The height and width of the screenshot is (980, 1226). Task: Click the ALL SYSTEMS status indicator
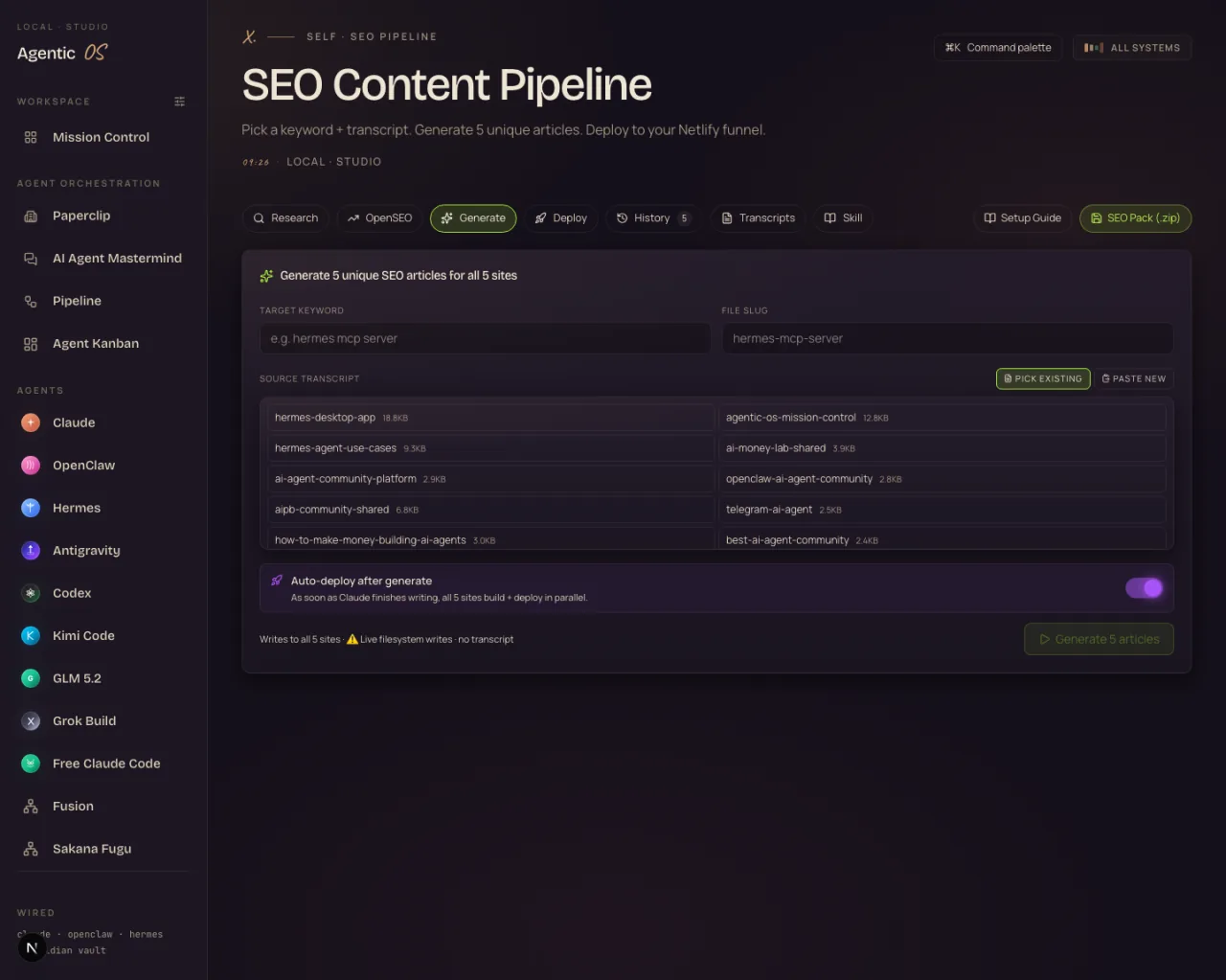point(1132,48)
